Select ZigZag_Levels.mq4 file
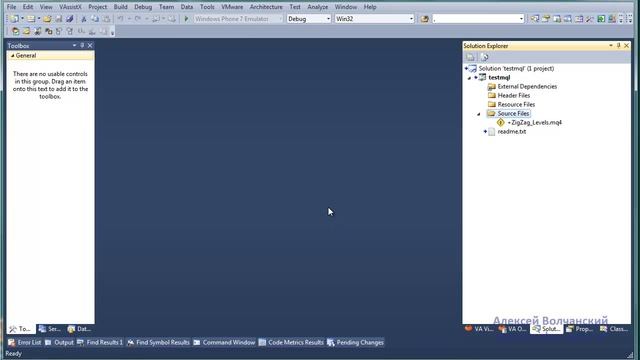The image size is (640, 360). pos(536,122)
